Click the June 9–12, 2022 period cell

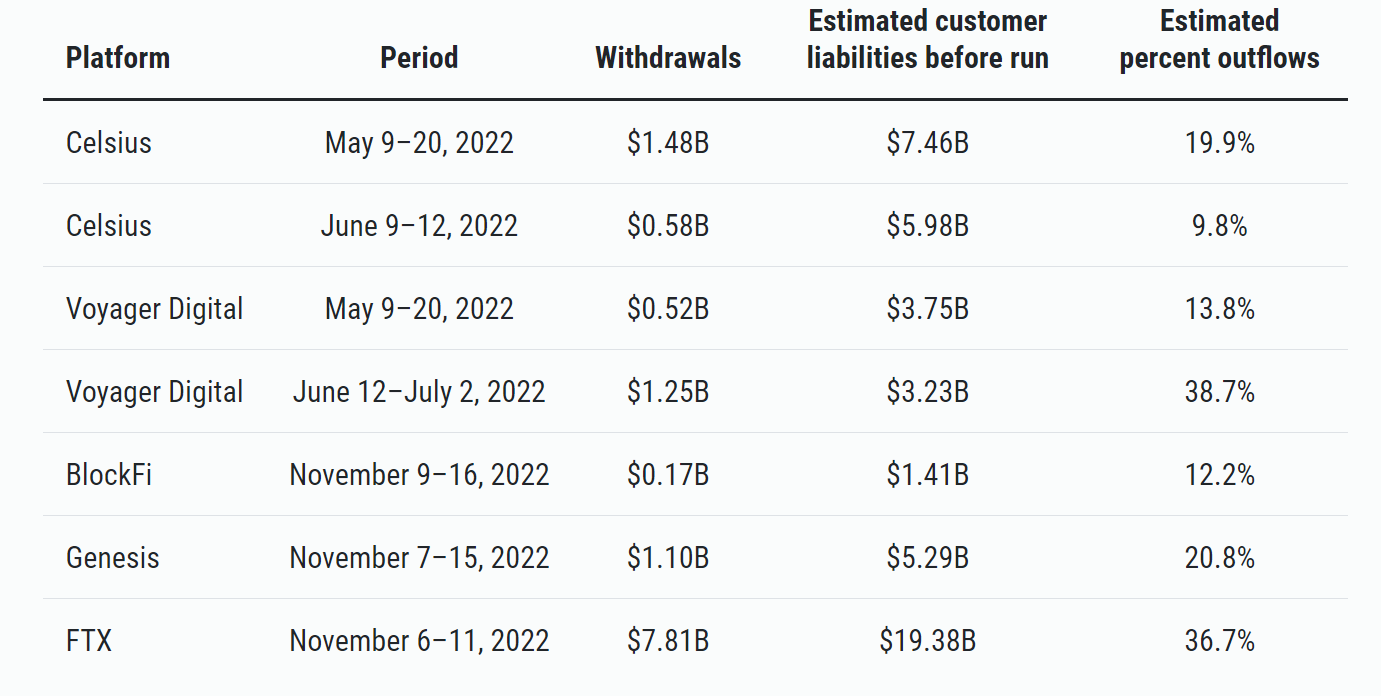(x=419, y=226)
